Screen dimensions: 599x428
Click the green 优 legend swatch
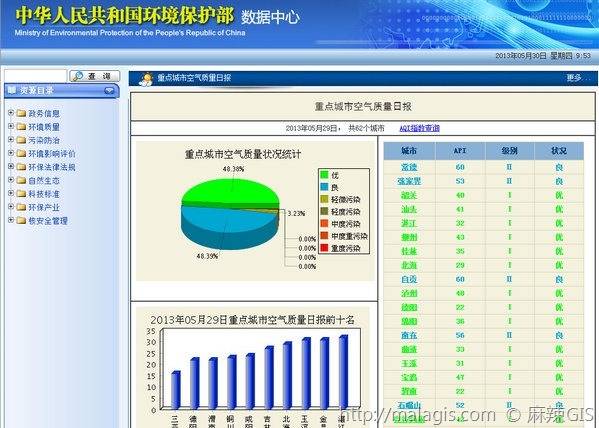click(324, 175)
